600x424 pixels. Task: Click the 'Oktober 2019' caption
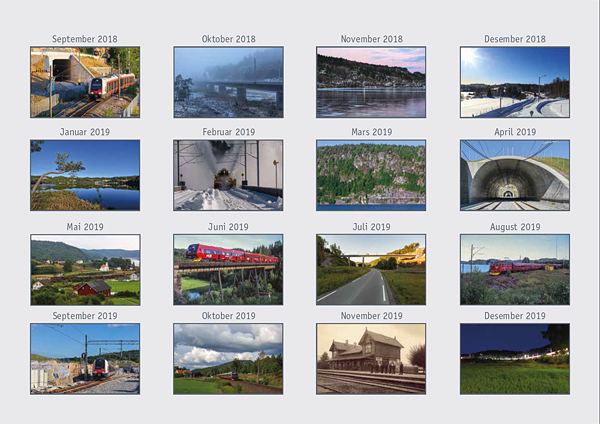click(x=228, y=316)
